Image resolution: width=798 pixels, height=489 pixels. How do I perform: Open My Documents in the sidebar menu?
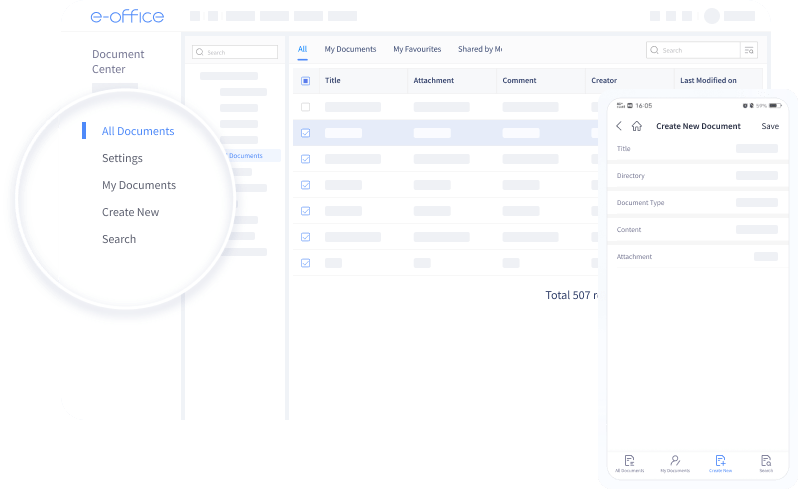click(139, 185)
